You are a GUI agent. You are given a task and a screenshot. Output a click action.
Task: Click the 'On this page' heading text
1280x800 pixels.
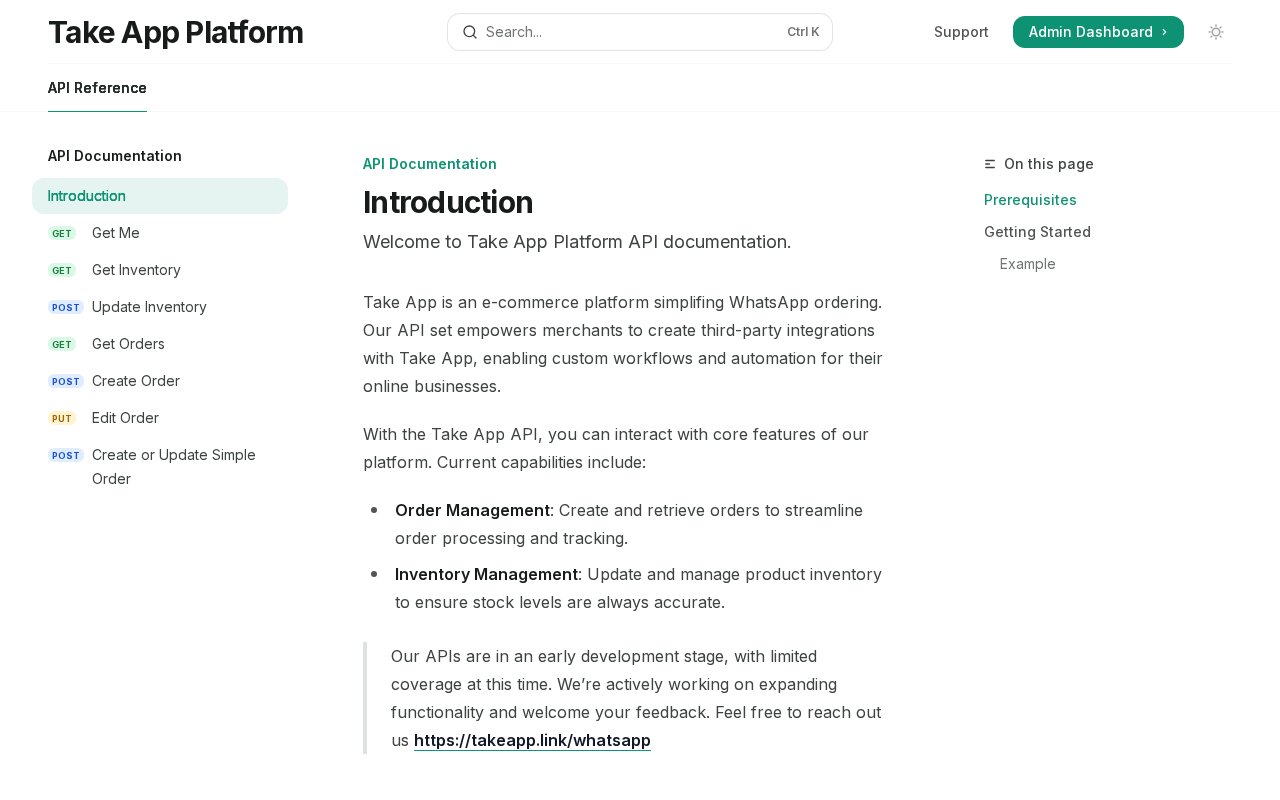pyautogui.click(x=1049, y=164)
